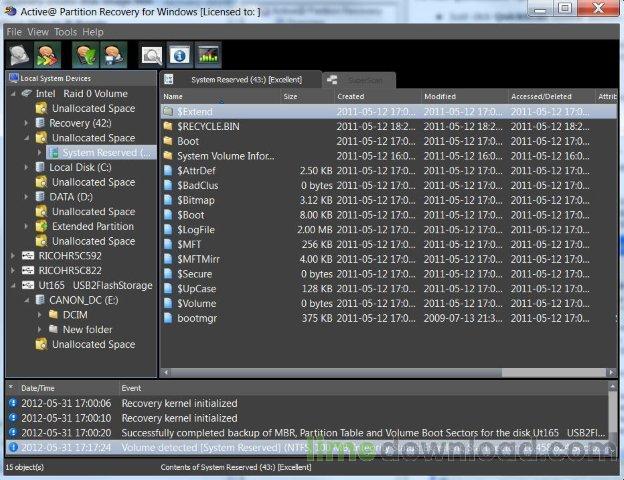Screen dimensions: 624x480
Task: Click the RICOHR5C592 device icon
Action: (28, 256)
